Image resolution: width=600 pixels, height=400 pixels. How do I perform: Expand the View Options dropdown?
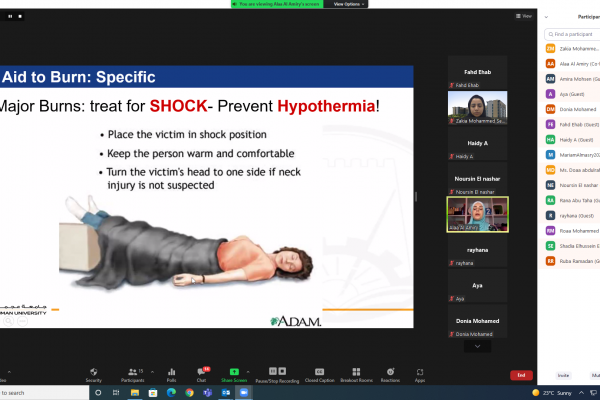pyautogui.click(x=351, y=4)
